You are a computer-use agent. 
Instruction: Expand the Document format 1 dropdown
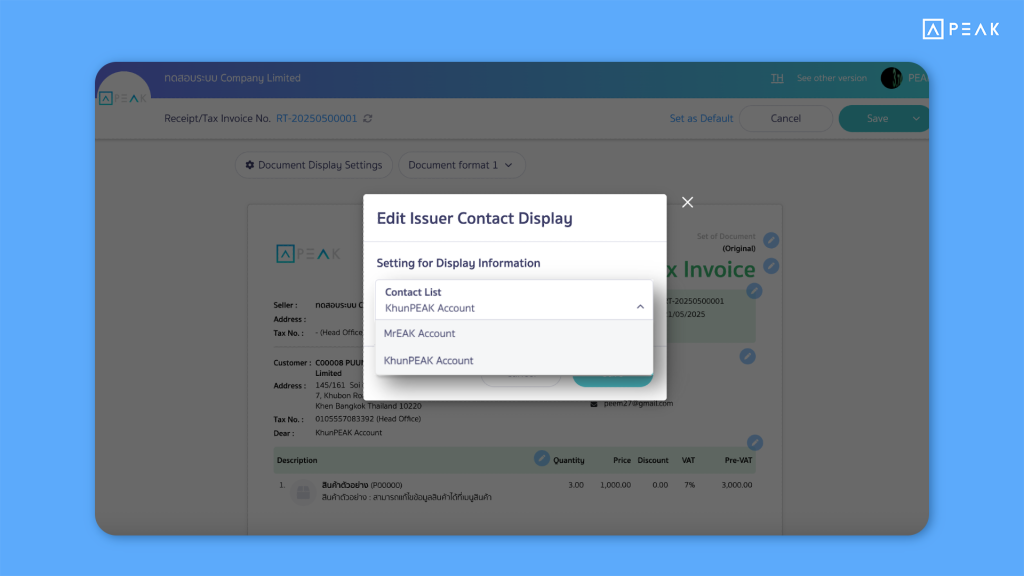coord(461,165)
